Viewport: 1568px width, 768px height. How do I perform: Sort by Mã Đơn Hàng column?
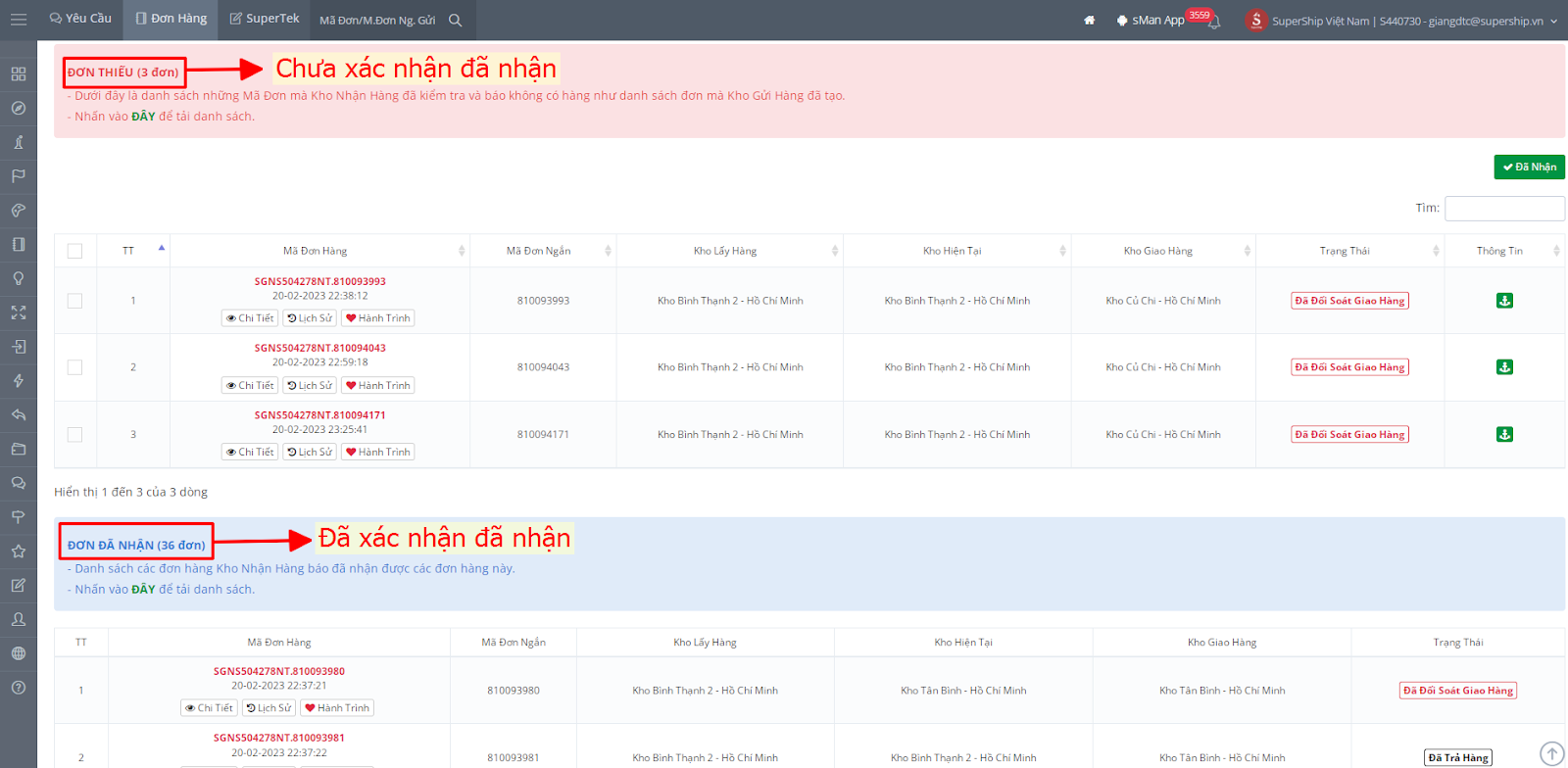click(319, 251)
